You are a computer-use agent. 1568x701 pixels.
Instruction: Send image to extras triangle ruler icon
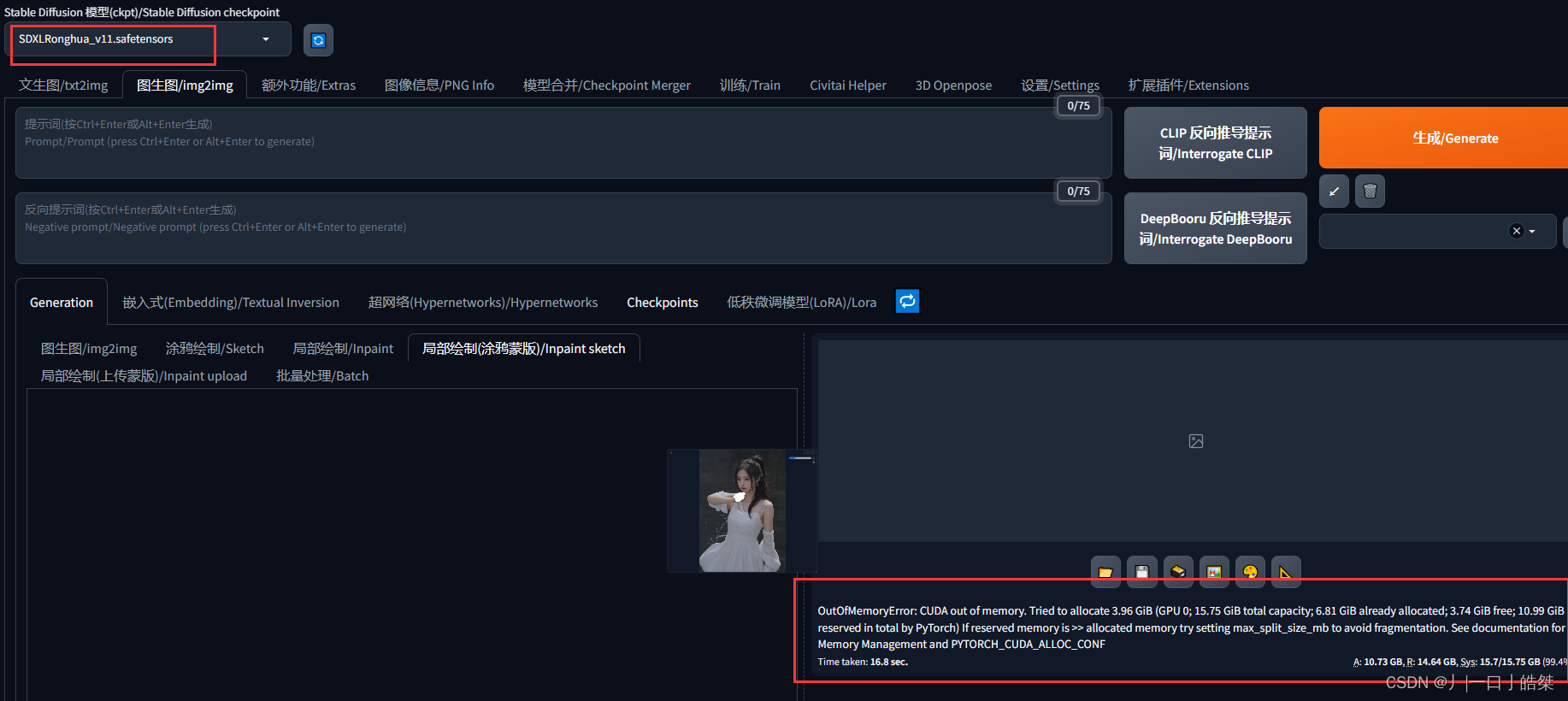1286,572
